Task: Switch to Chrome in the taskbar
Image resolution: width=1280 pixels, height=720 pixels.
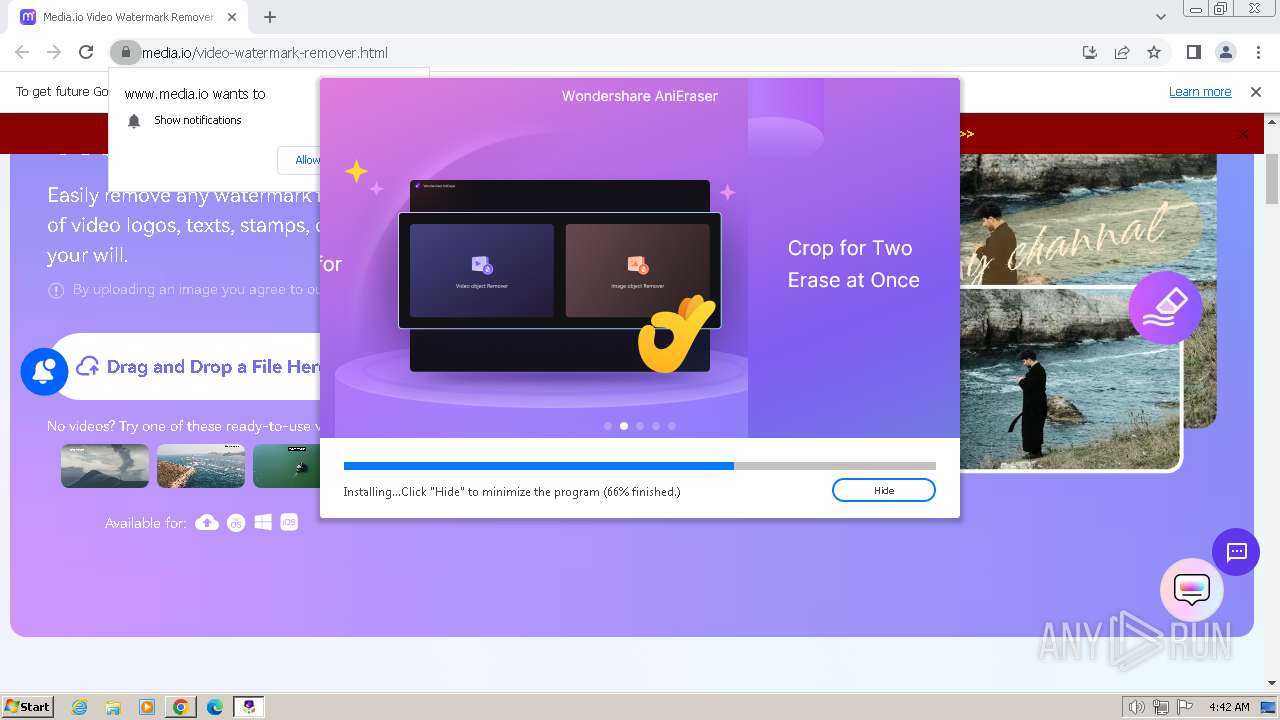Action: coord(181,707)
